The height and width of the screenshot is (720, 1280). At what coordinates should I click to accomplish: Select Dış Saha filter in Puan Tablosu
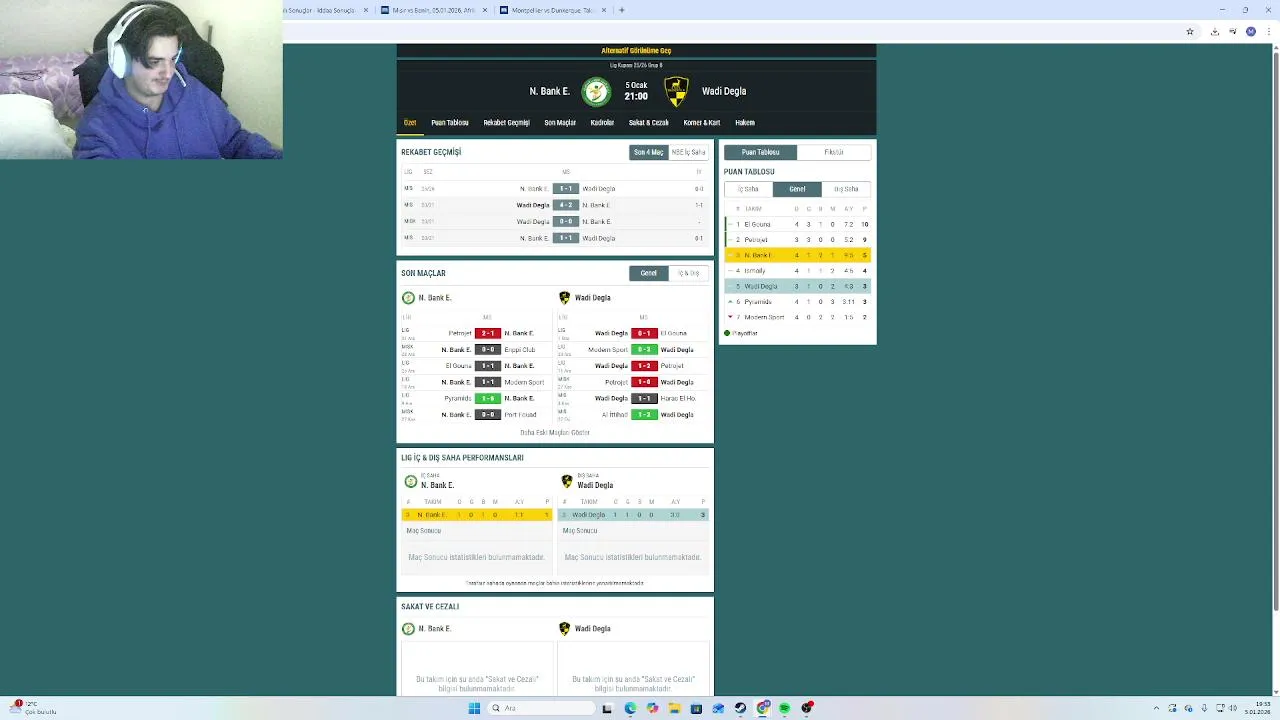coord(846,189)
